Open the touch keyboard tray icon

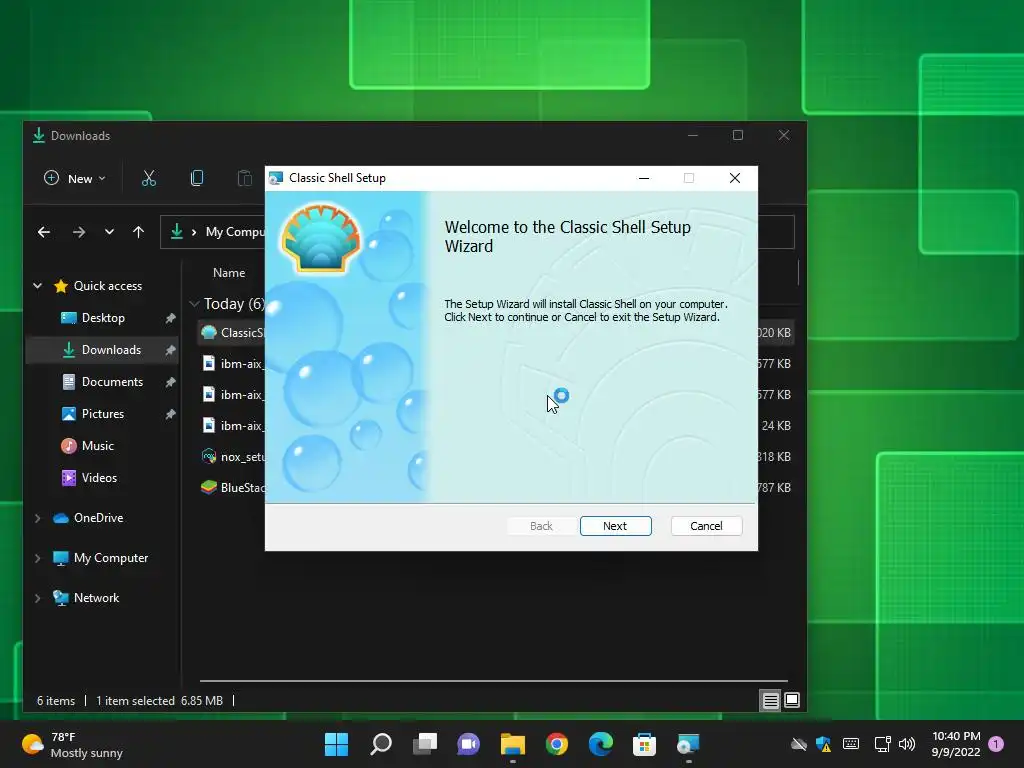(x=851, y=744)
